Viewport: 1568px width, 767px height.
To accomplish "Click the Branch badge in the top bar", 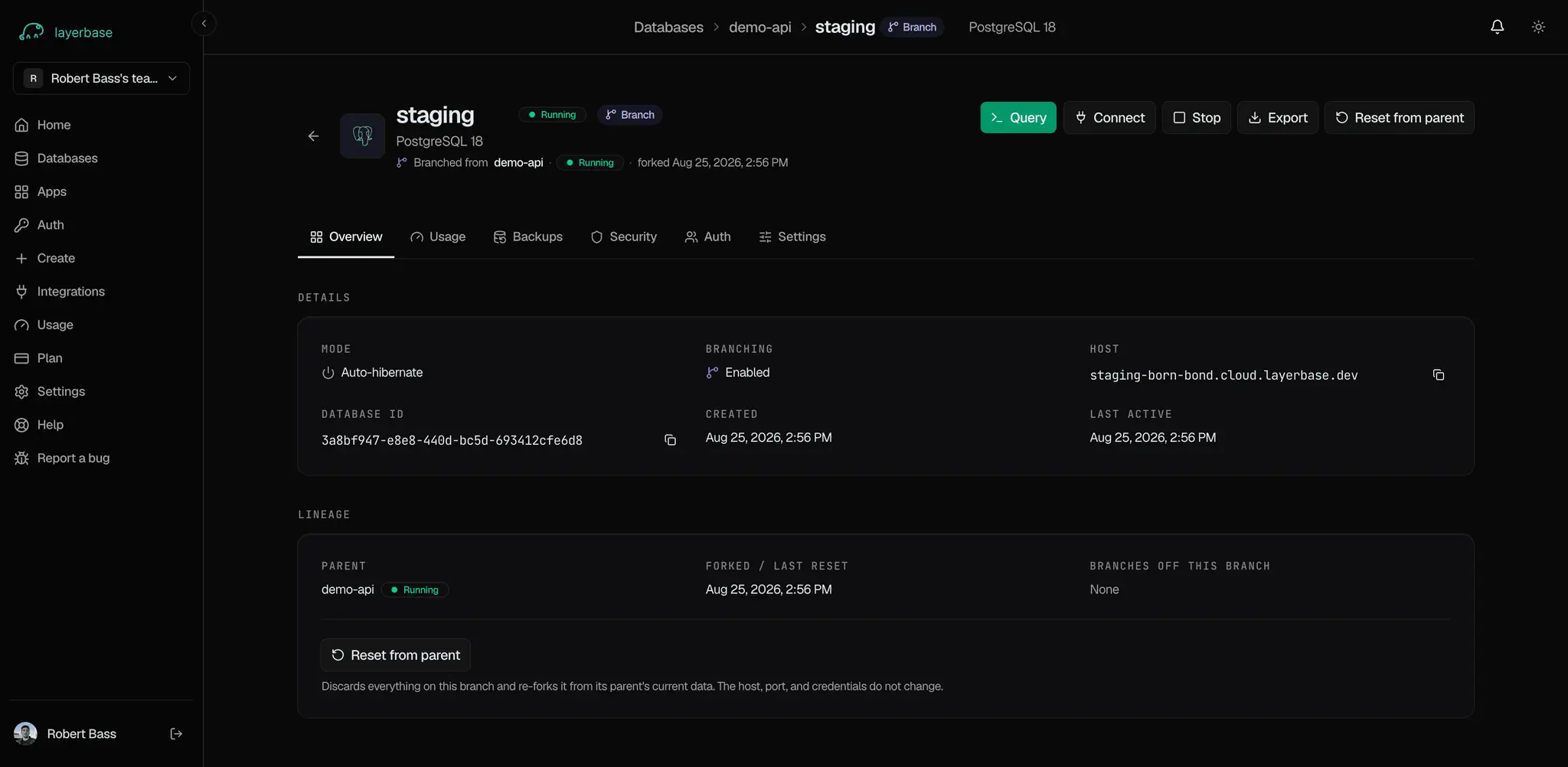I will point(912,27).
